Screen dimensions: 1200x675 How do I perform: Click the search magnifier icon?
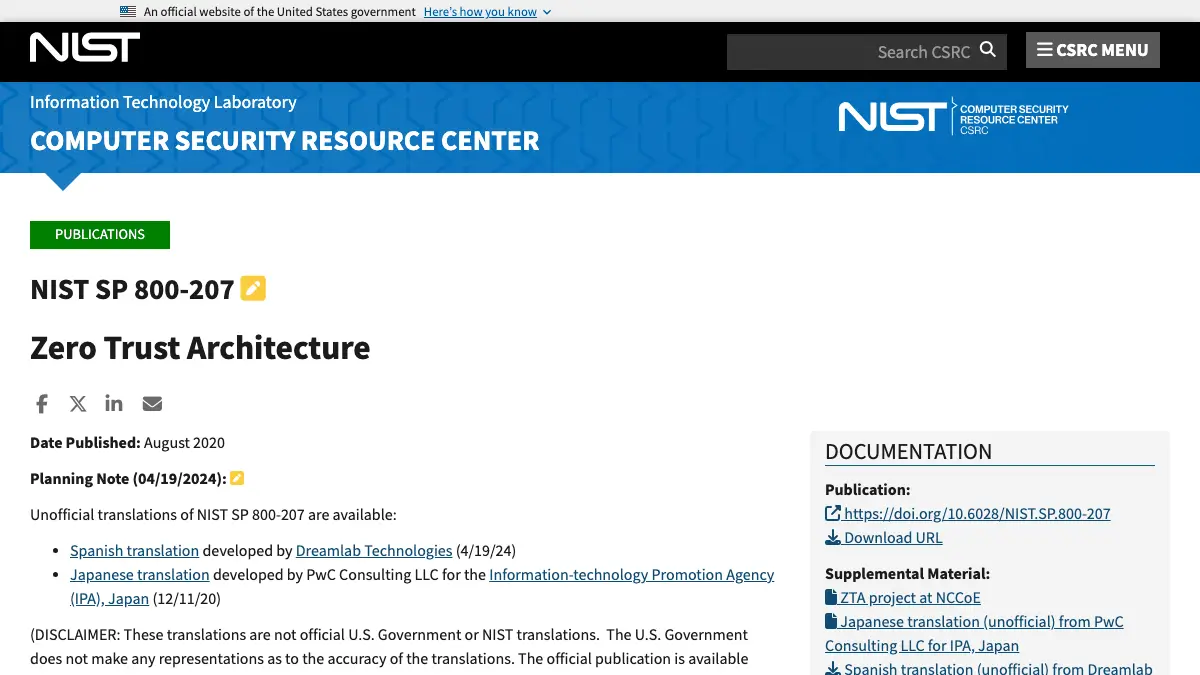click(x=988, y=50)
